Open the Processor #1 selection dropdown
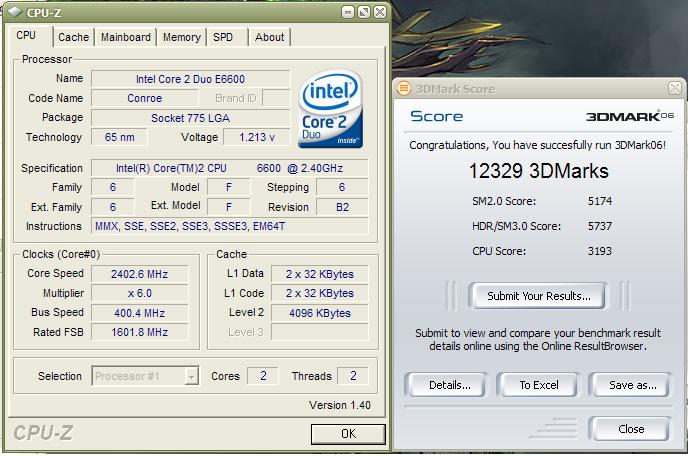 coord(145,376)
